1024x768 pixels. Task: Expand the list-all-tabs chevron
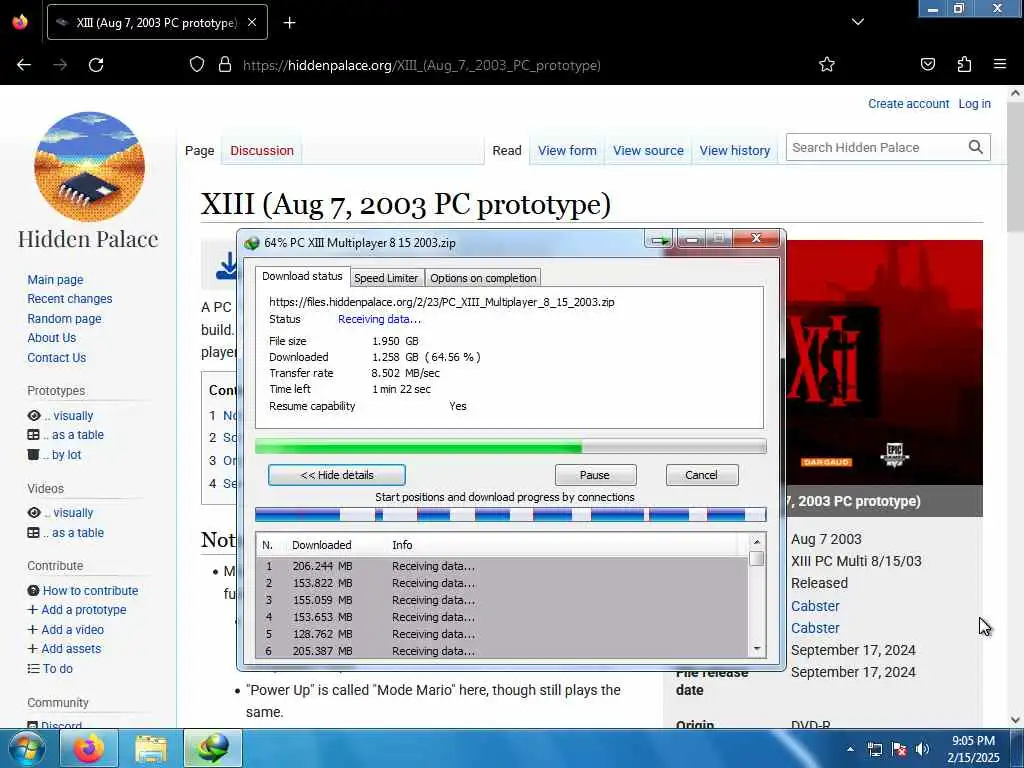pyautogui.click(x=857, y=22)
